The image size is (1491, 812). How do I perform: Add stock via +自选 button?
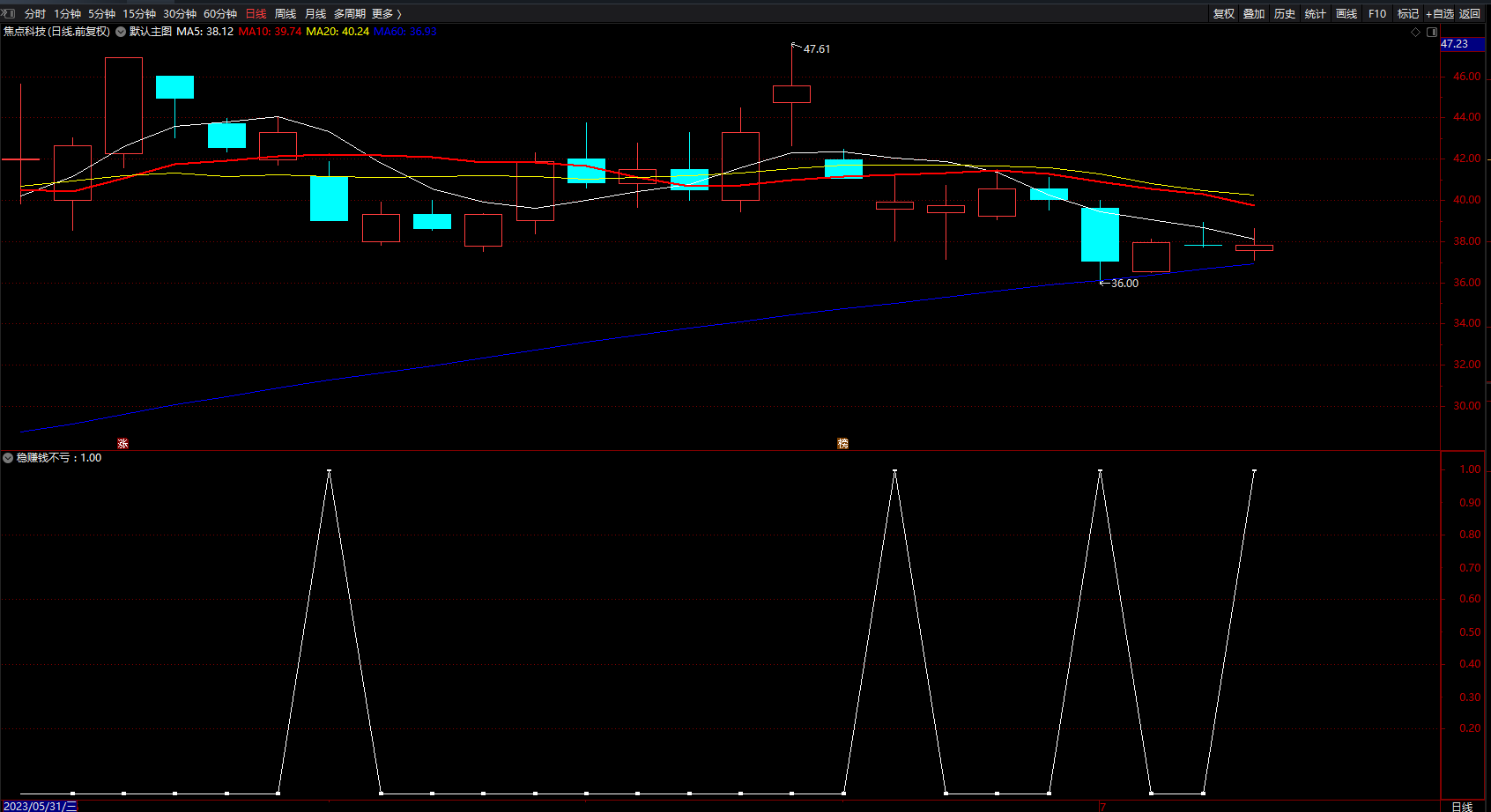1440,14
